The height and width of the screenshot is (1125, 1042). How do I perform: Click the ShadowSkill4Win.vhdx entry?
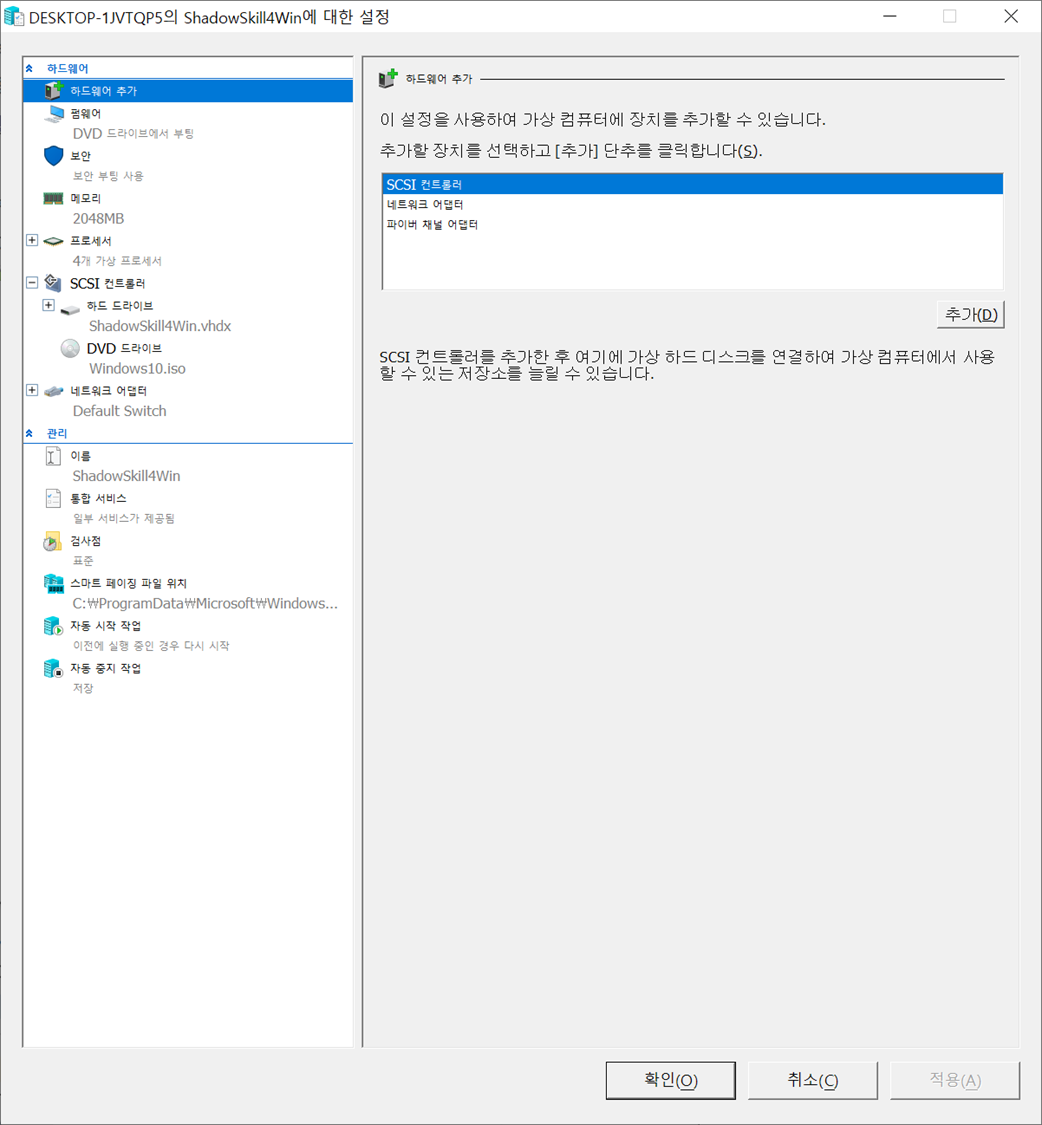pyautogui.click(x=160, y=326)
